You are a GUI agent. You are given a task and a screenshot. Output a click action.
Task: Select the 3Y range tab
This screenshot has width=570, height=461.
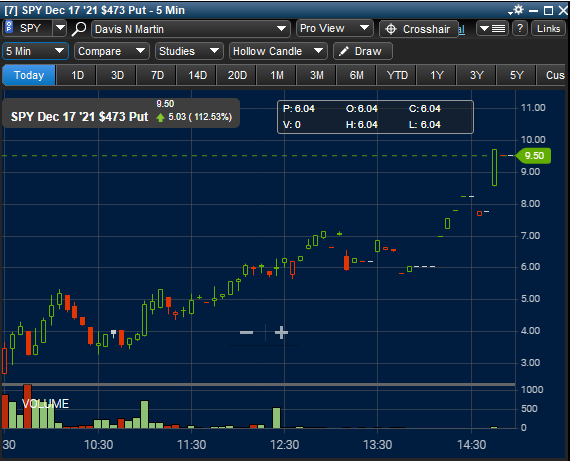[477, 75]
